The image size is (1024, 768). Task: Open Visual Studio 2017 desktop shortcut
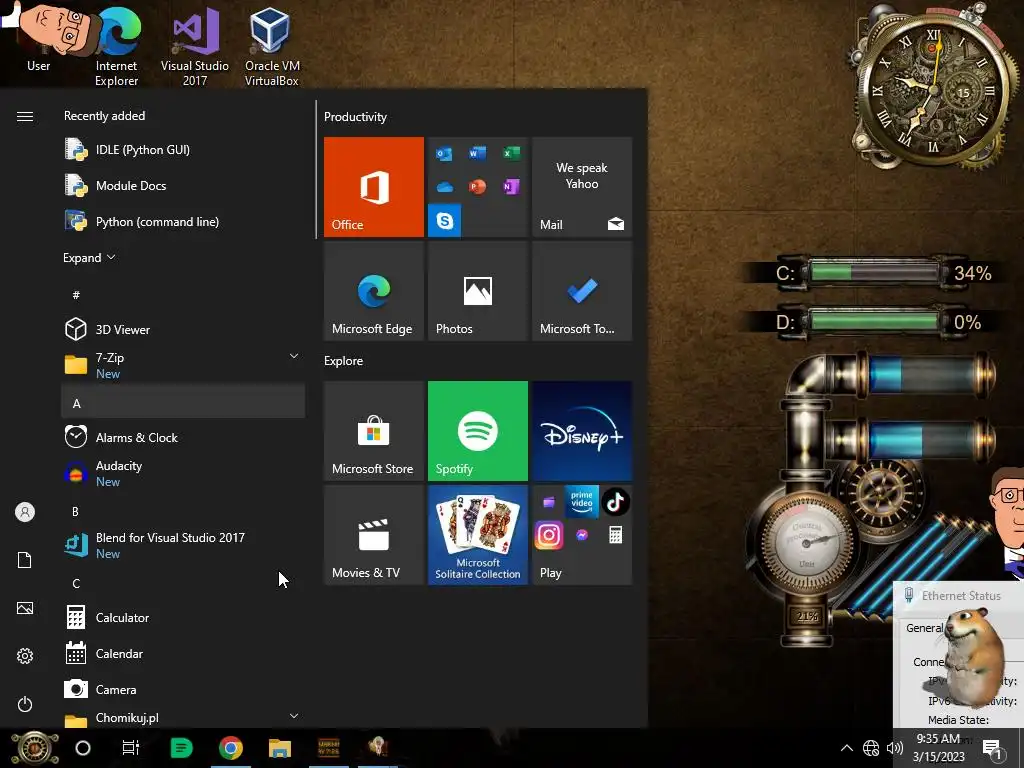coord(195,46)
